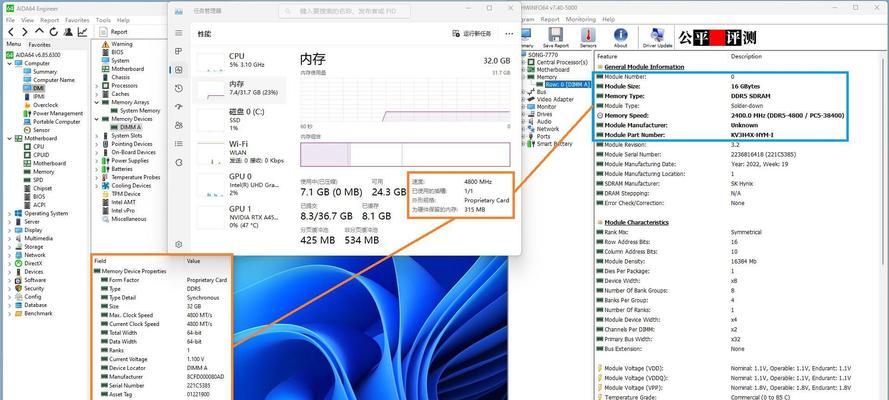
Task: Expand Processors node in DMI list
Action: [x=96, y=86]
